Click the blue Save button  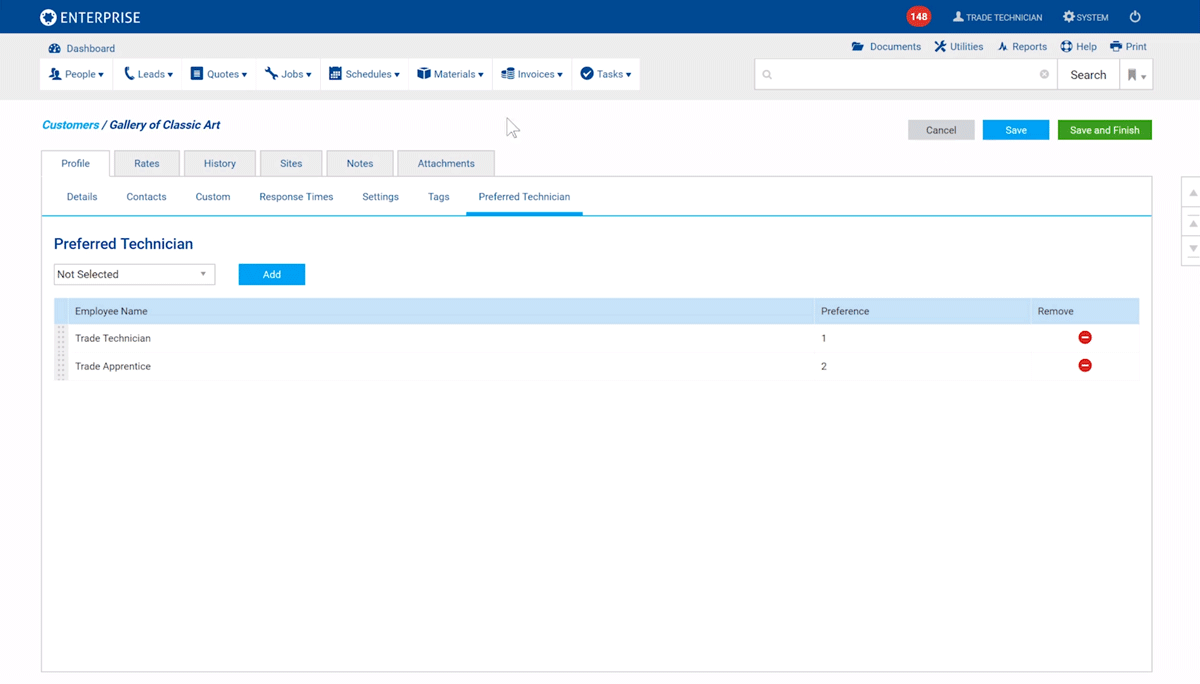point(1016,130)
